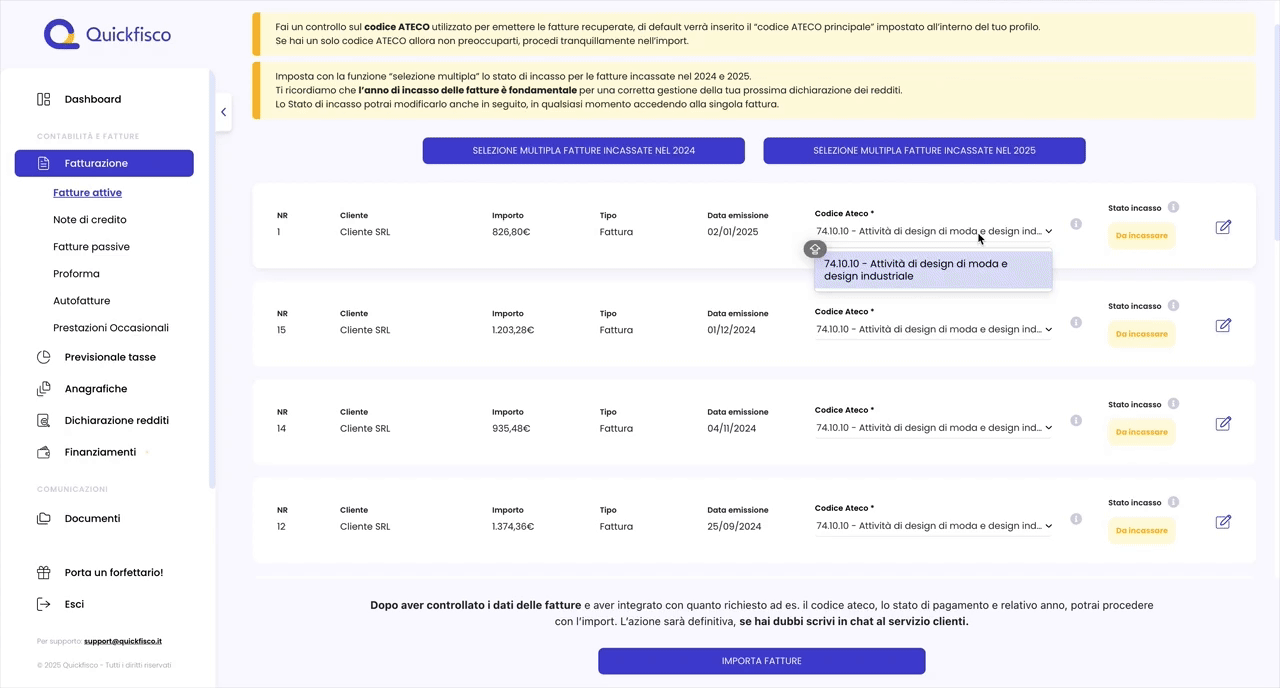Click the info icon beside Stato incasso, invoice 14
The image size is (1280, 688).
click(x=1173, y=404)
